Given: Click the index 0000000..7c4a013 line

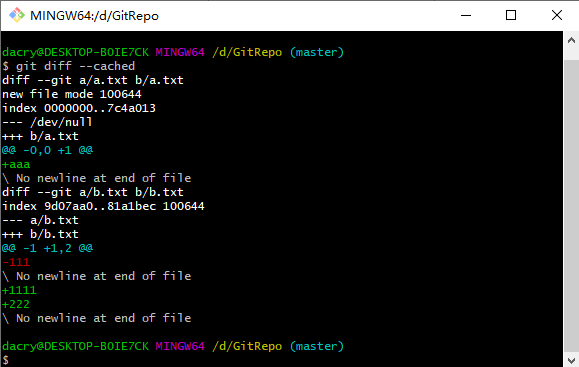Looking at the screenshot, I should tap(79, 108).
